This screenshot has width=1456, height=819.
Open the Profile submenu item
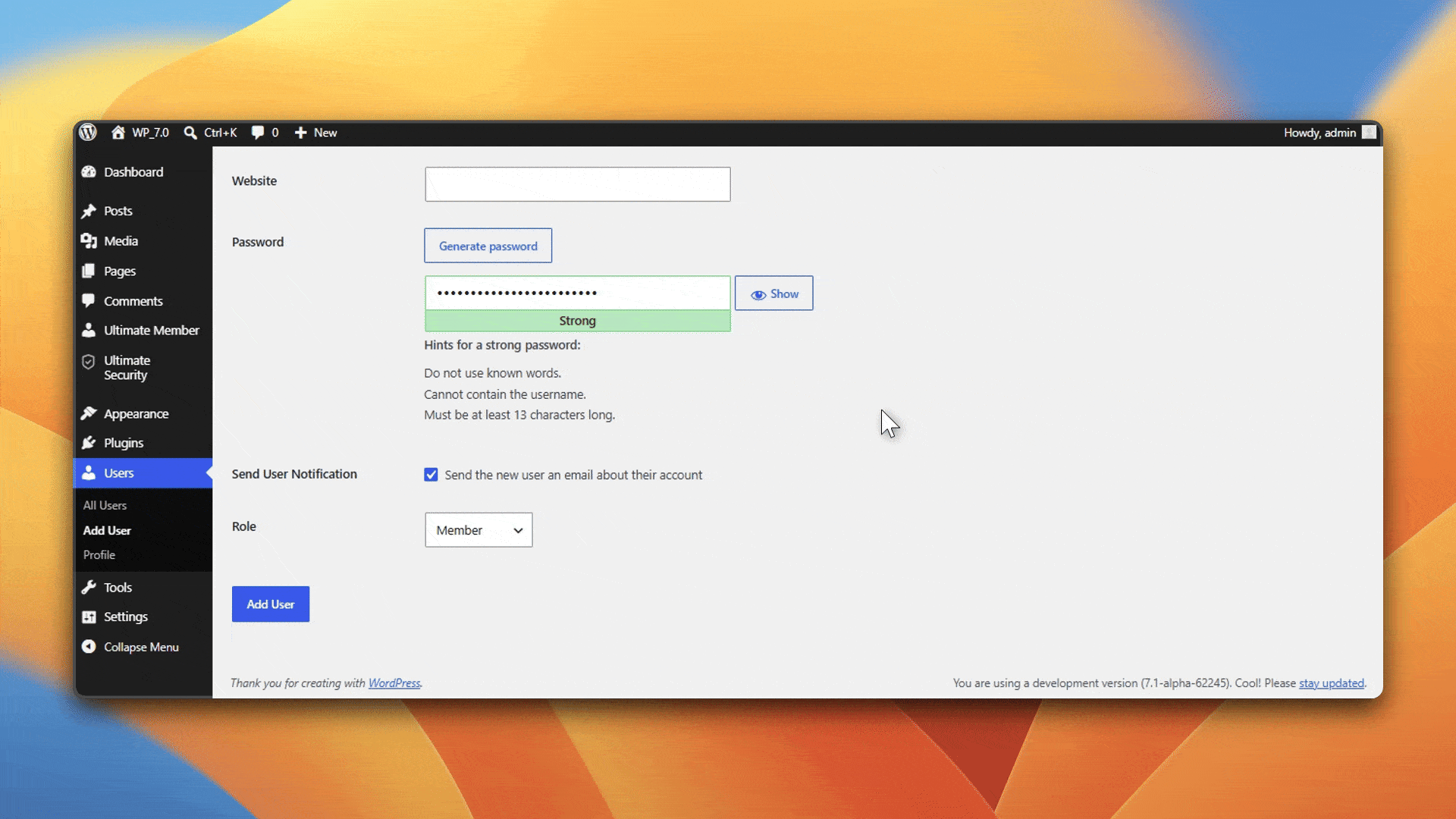(x=99, y=555)
